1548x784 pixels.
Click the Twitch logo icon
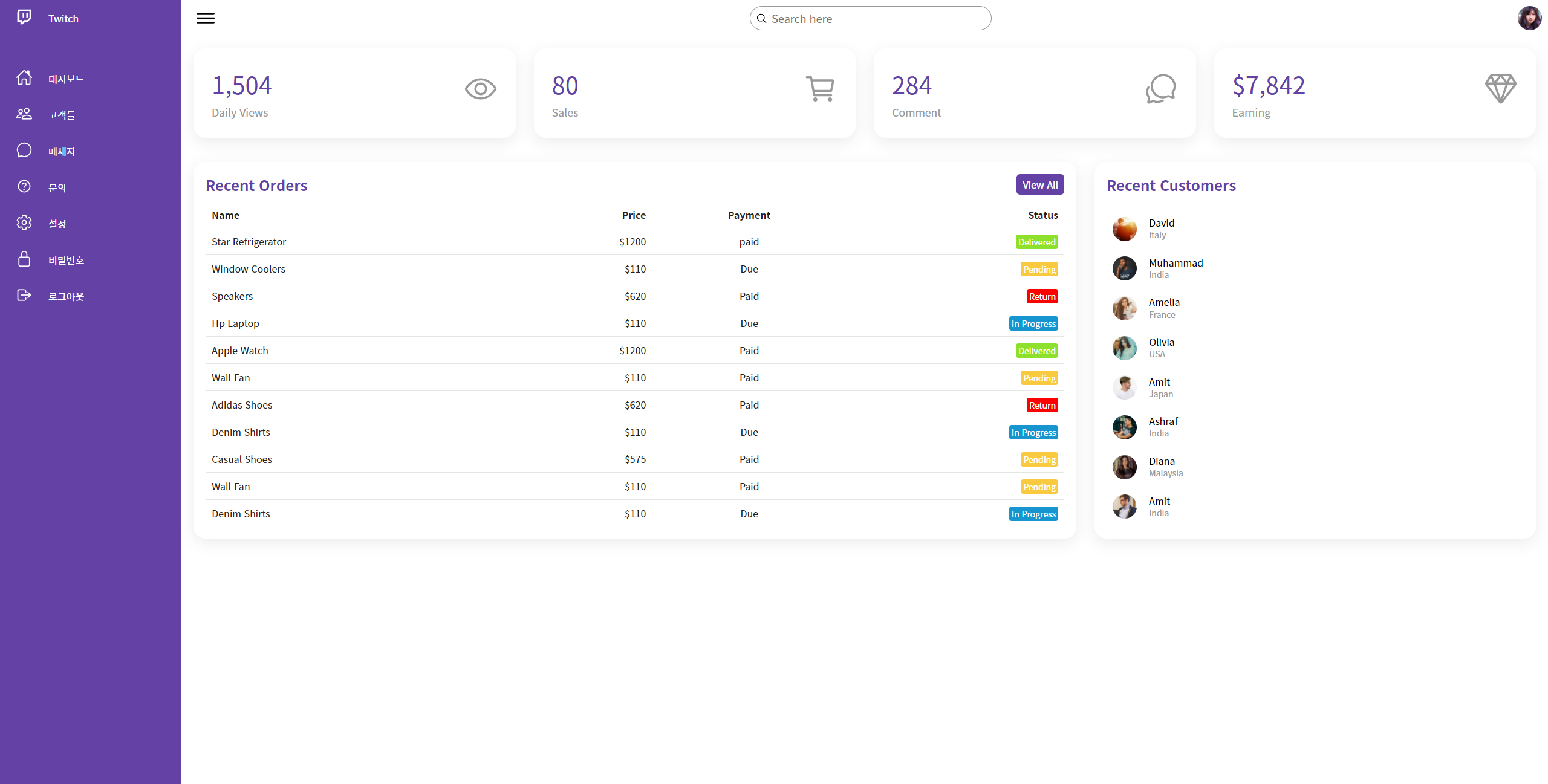click(24, 18)
